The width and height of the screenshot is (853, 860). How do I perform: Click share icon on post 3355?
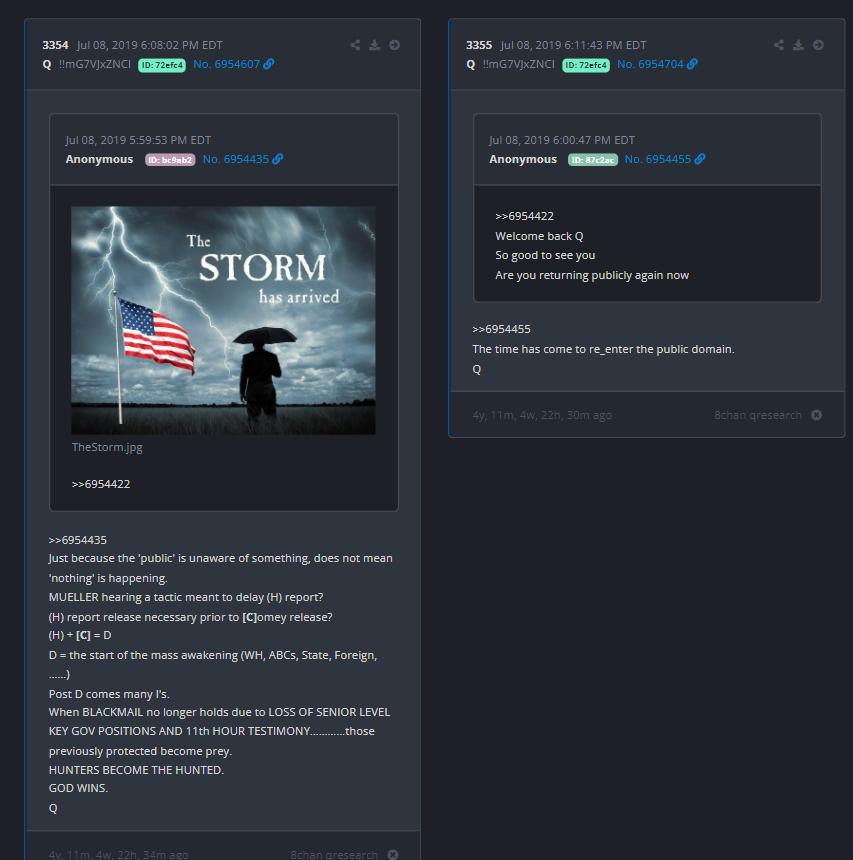click(779, 45)
